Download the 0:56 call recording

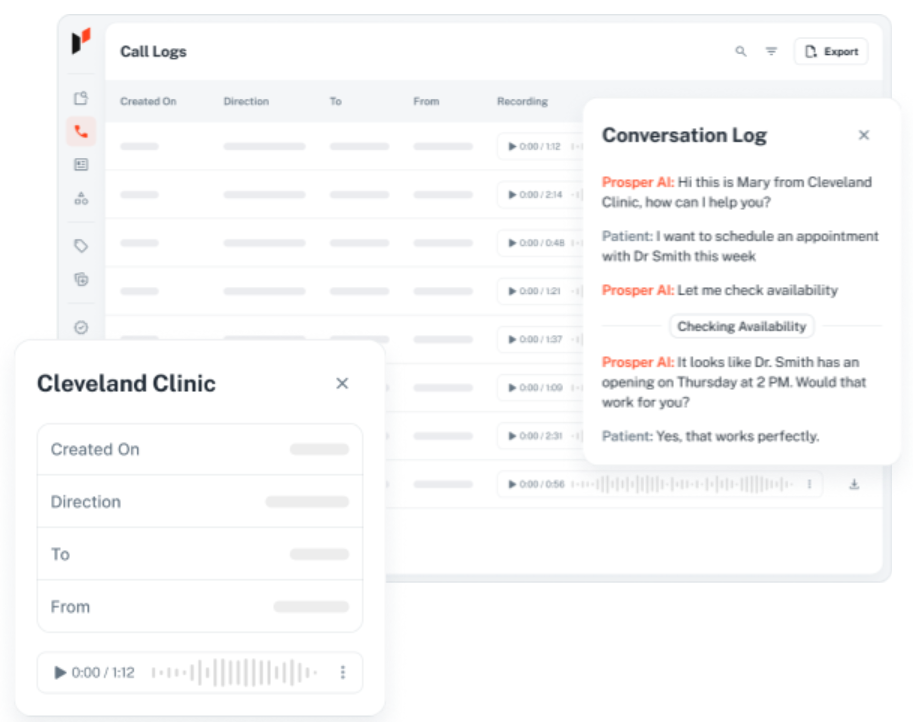click(854, 484)
